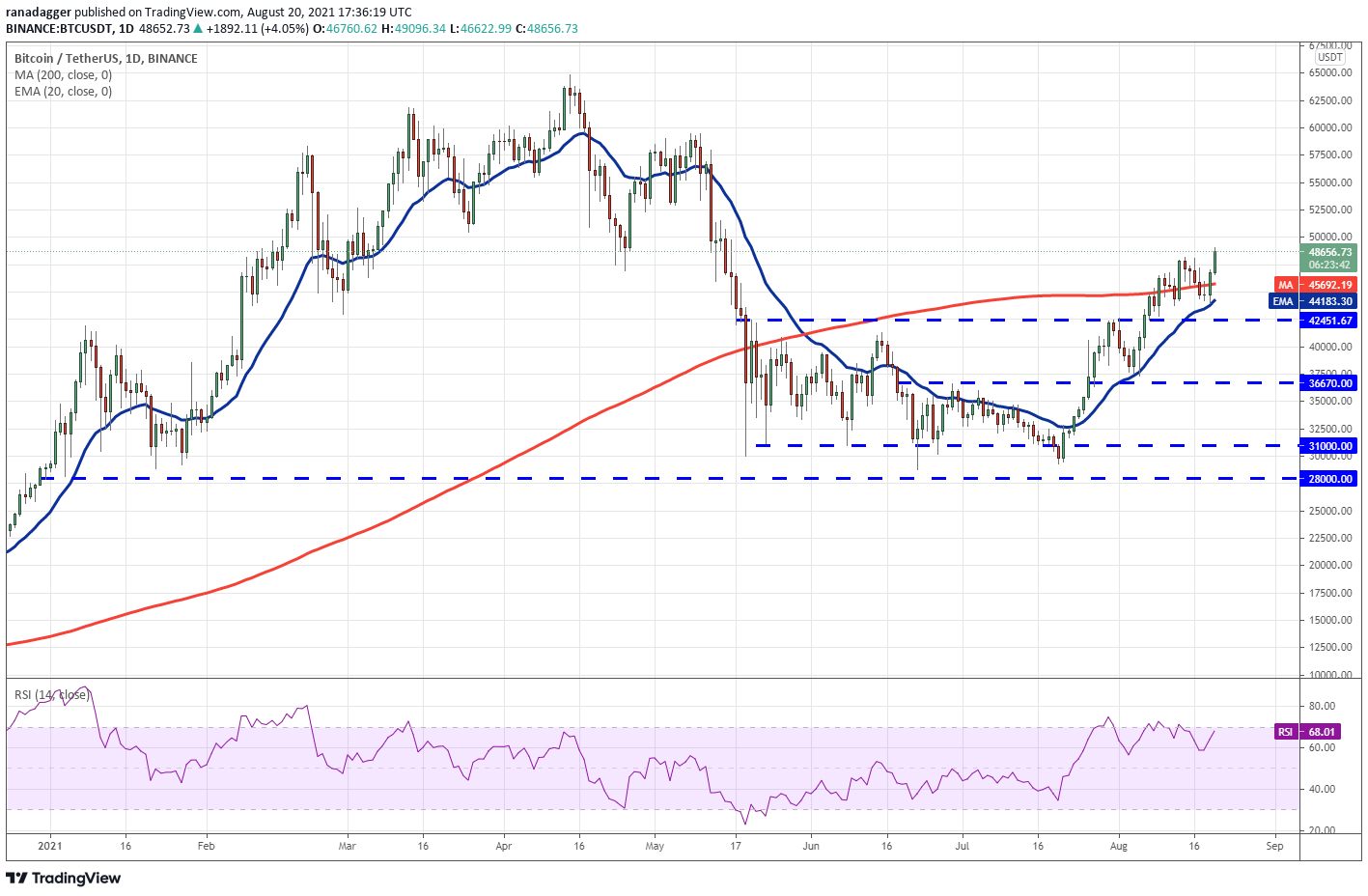Click the Apr label on time axis
The height and width of the screenshot is (896, 1368).
[503, 846]
